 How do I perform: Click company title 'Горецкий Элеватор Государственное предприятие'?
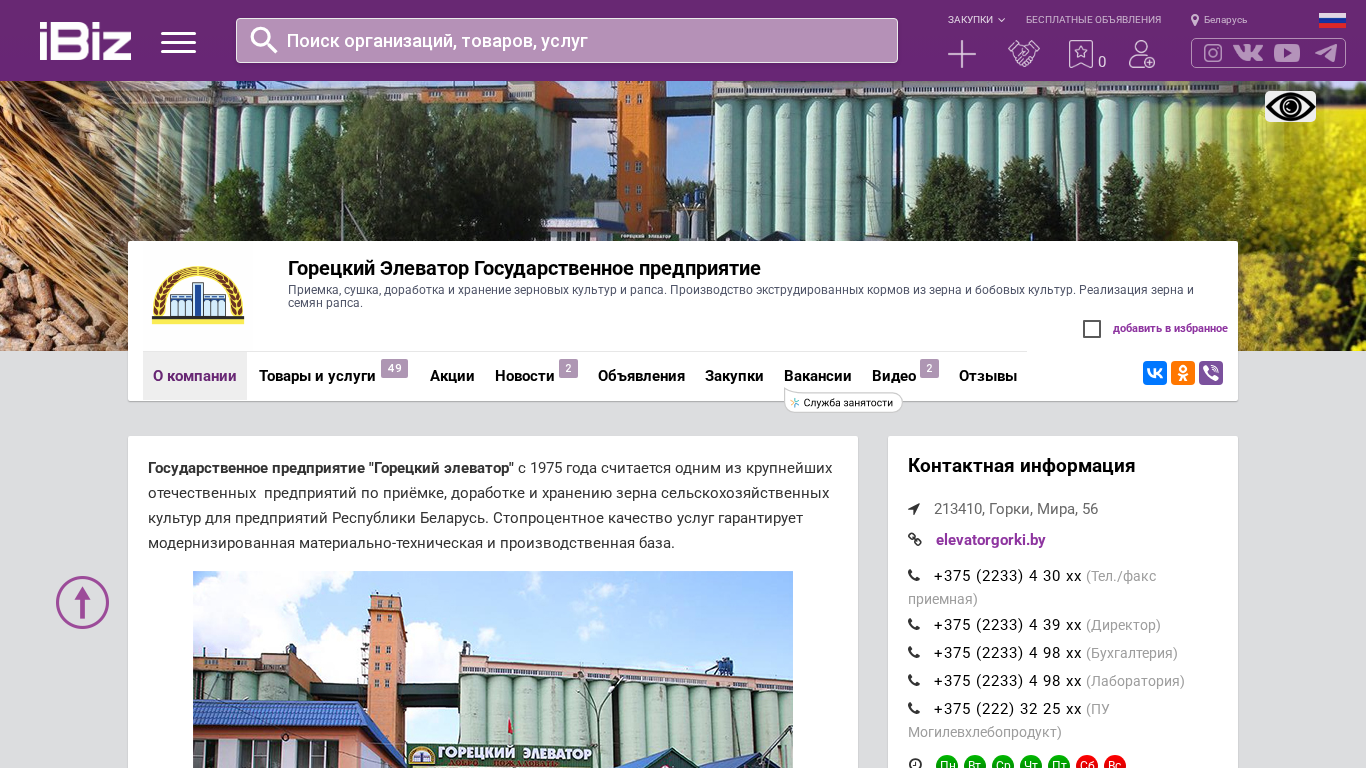(x=524, y=268)
